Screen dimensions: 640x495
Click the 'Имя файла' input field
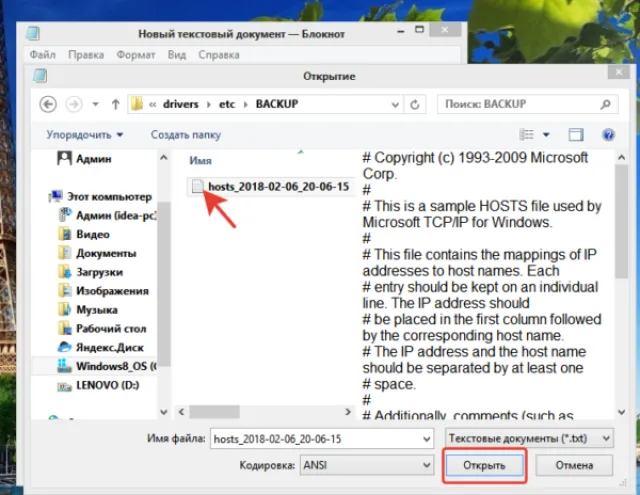click(316, 439)
